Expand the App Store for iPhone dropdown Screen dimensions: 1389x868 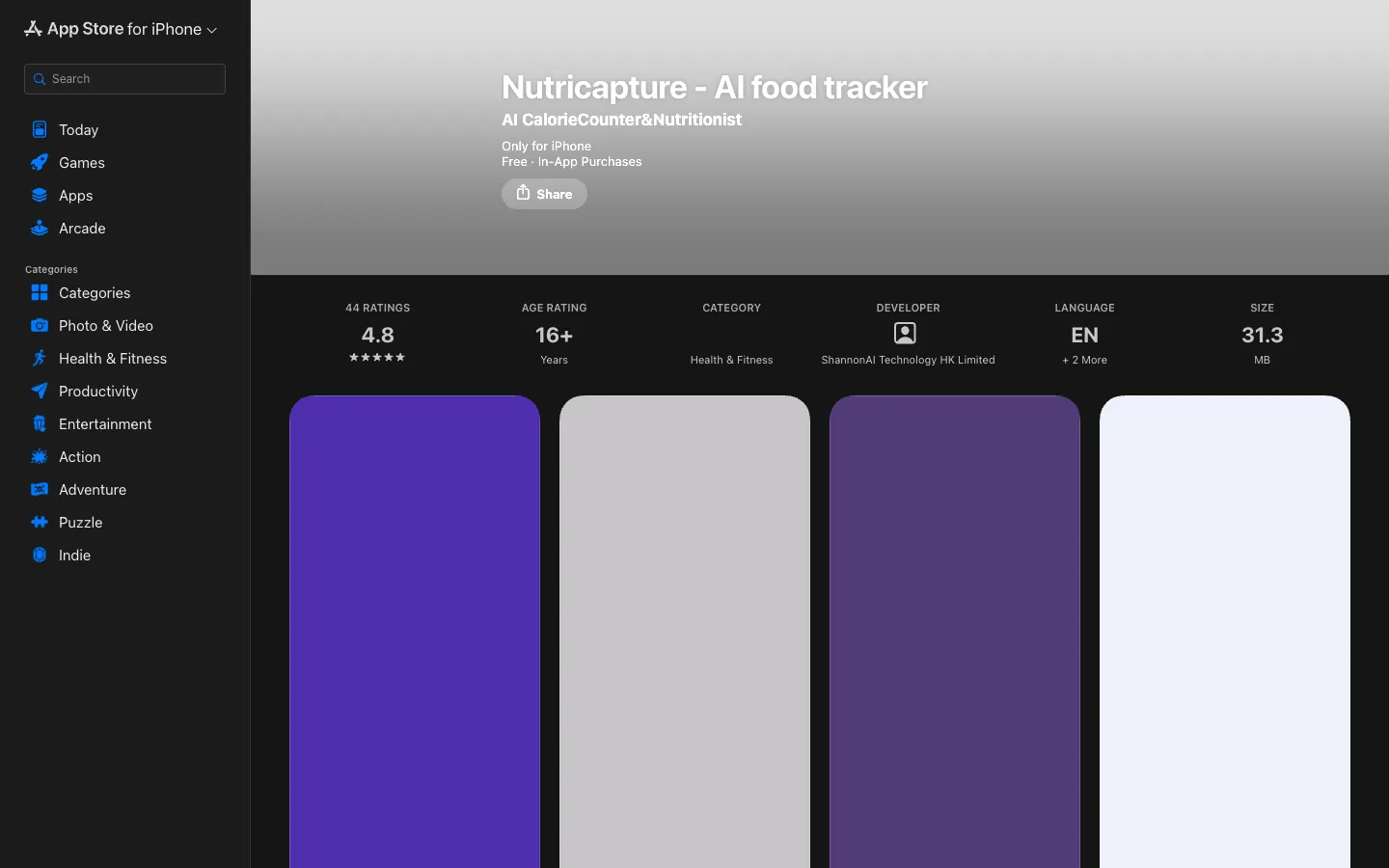click(x=122, y=29)
